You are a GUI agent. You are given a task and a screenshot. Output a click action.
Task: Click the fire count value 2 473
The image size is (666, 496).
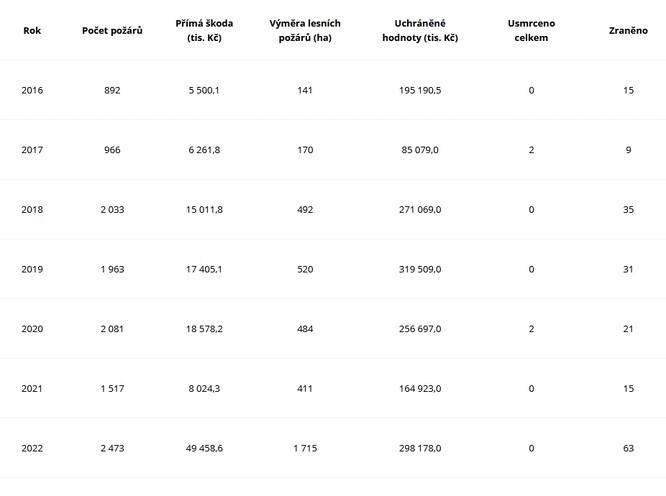pyautogui.click(x=112, y=448)
